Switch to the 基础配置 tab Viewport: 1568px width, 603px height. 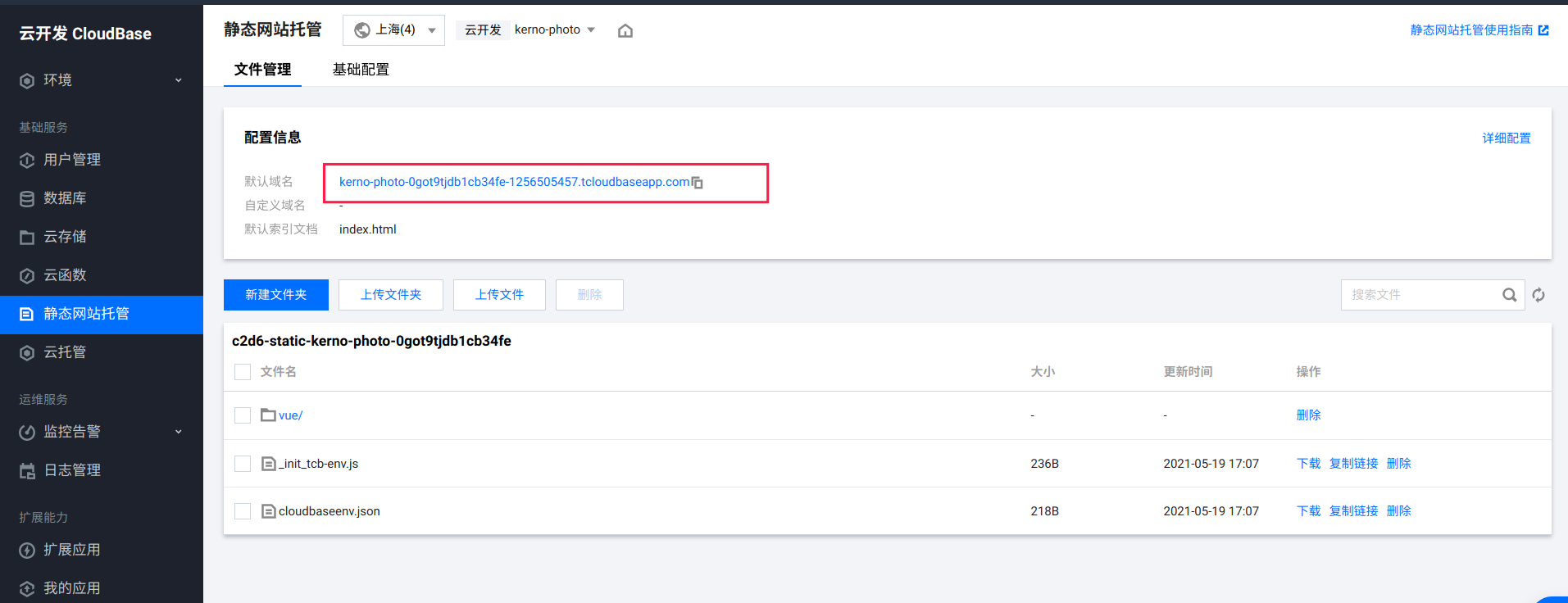[x=361, y=70]
